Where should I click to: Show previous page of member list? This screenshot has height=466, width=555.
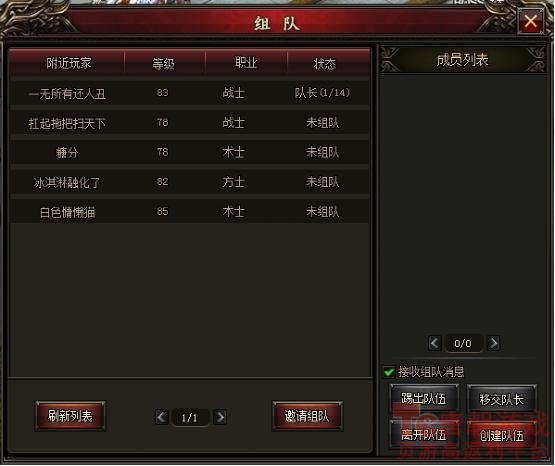tap(435, 343)
